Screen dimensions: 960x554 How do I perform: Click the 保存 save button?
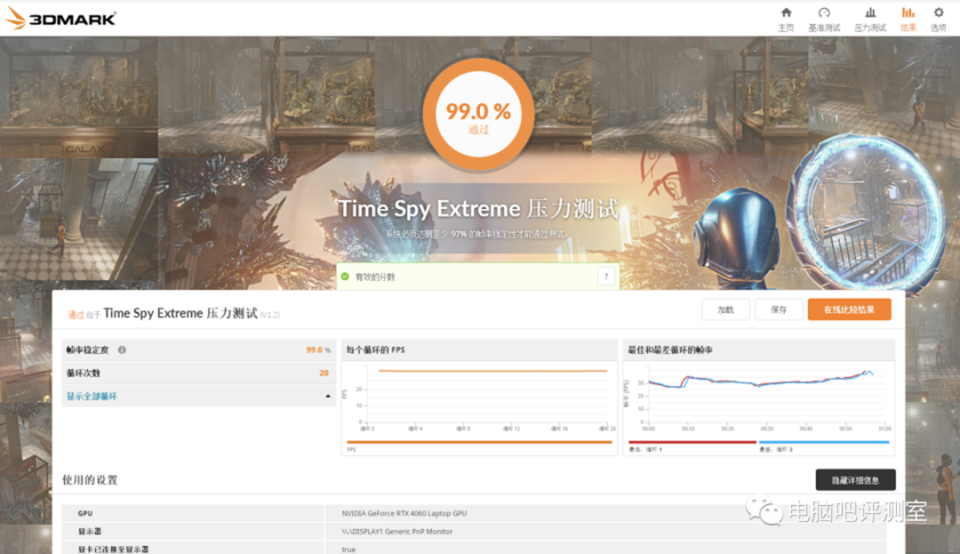(779, 310)
